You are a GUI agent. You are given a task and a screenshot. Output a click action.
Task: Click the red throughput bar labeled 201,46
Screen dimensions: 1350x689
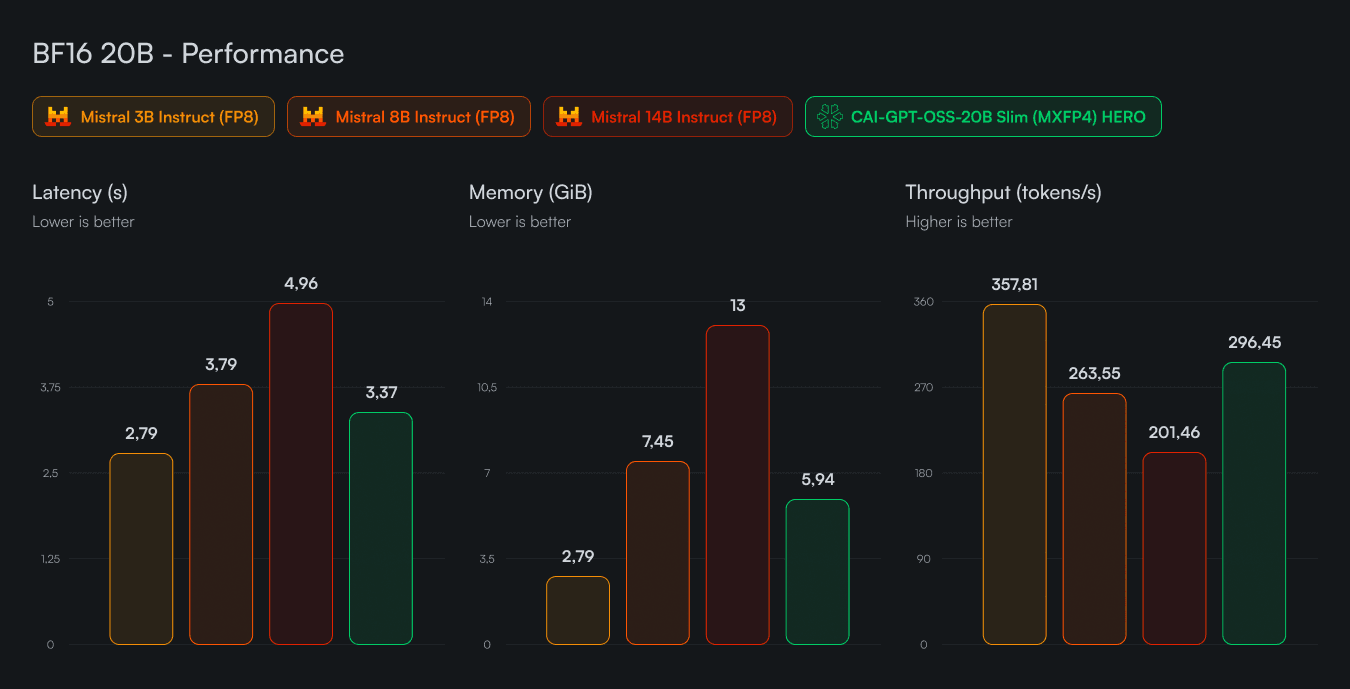click(1174, 548)
